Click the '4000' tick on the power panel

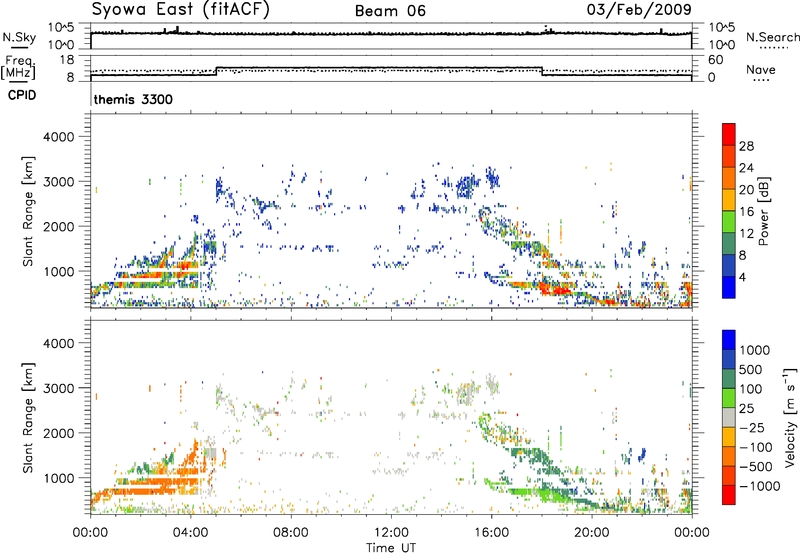click(x=59, y=137)
